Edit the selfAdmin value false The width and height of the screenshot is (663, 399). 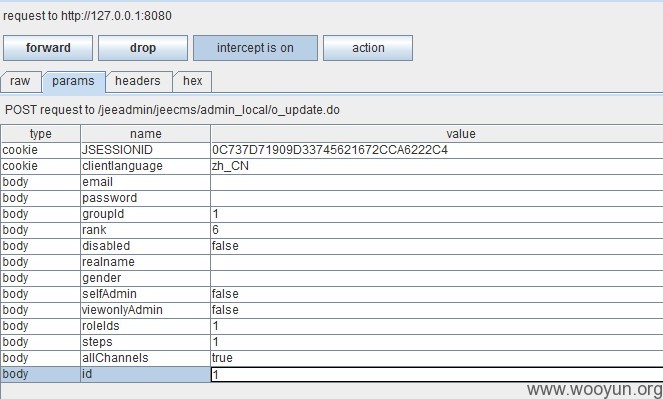437,295
